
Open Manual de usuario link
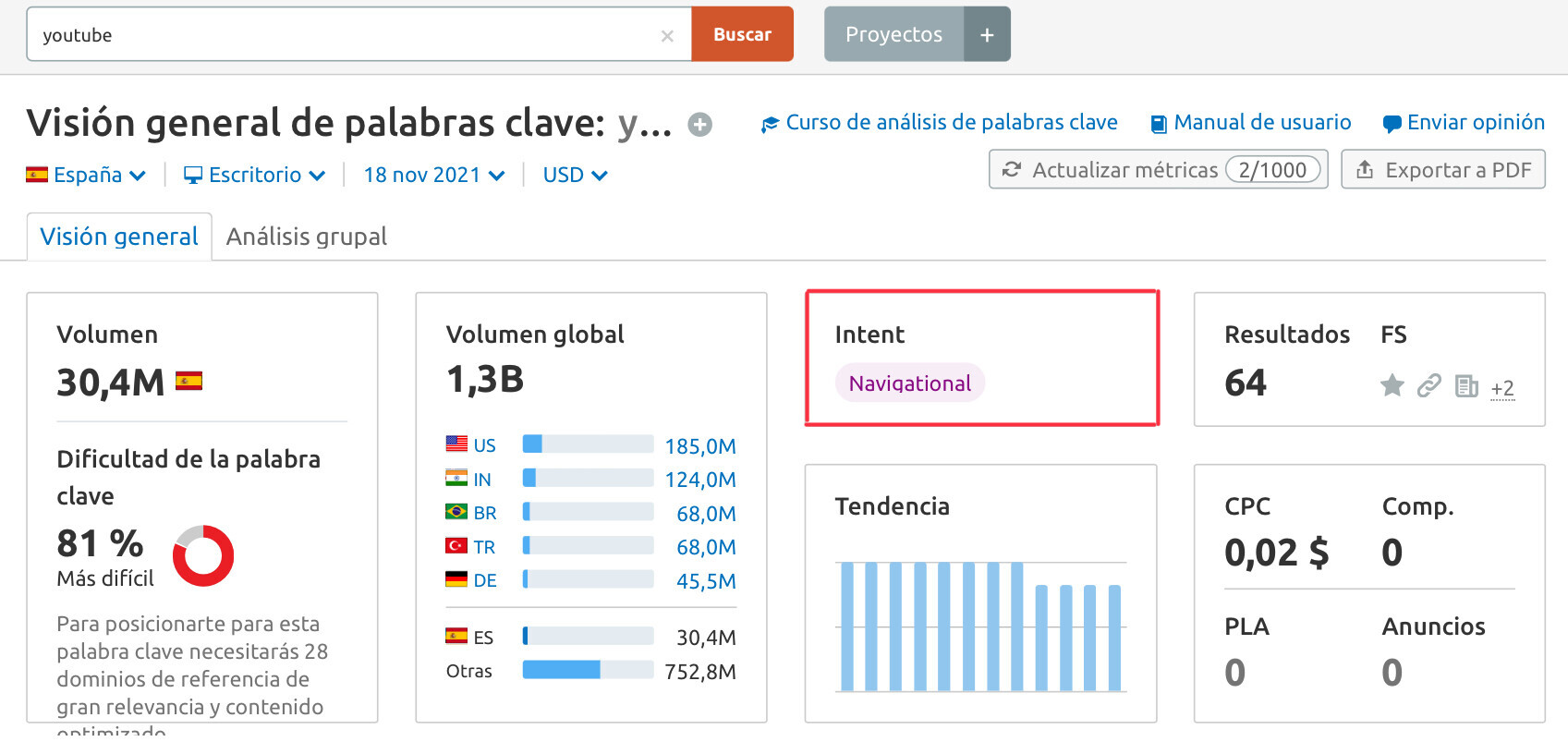click(x=1250, y=122)
